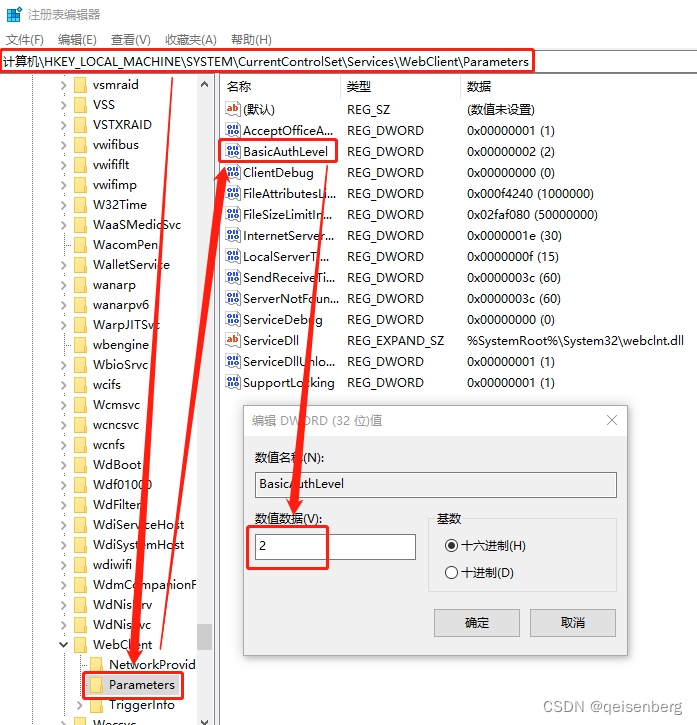This screenshot has width=697, height=725.
Task: Expand the VSTXRAID tree node
Action: pyautogui.click(x=63, y=125)
